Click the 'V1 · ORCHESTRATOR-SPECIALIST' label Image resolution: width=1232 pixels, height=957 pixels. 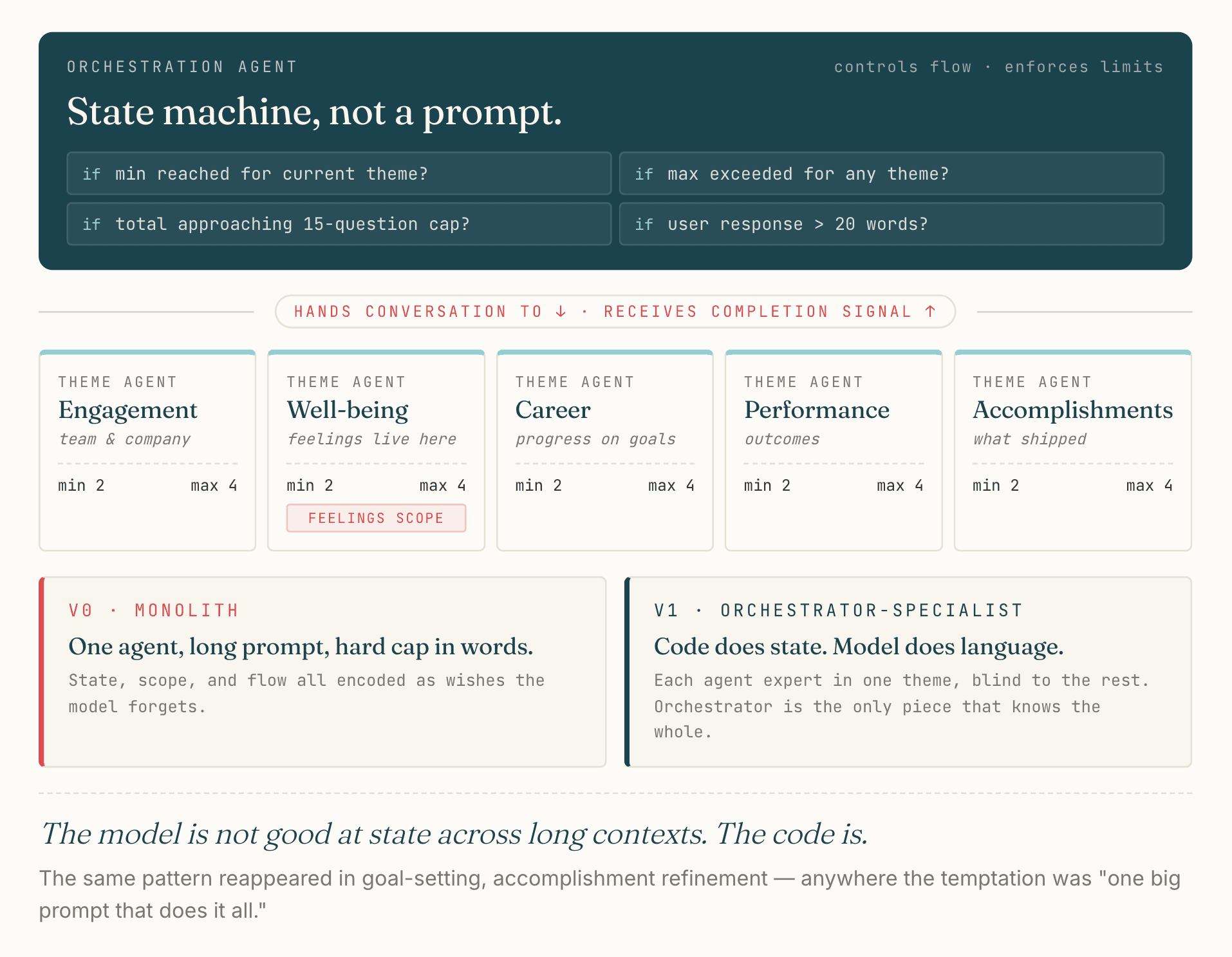point(838,611)
